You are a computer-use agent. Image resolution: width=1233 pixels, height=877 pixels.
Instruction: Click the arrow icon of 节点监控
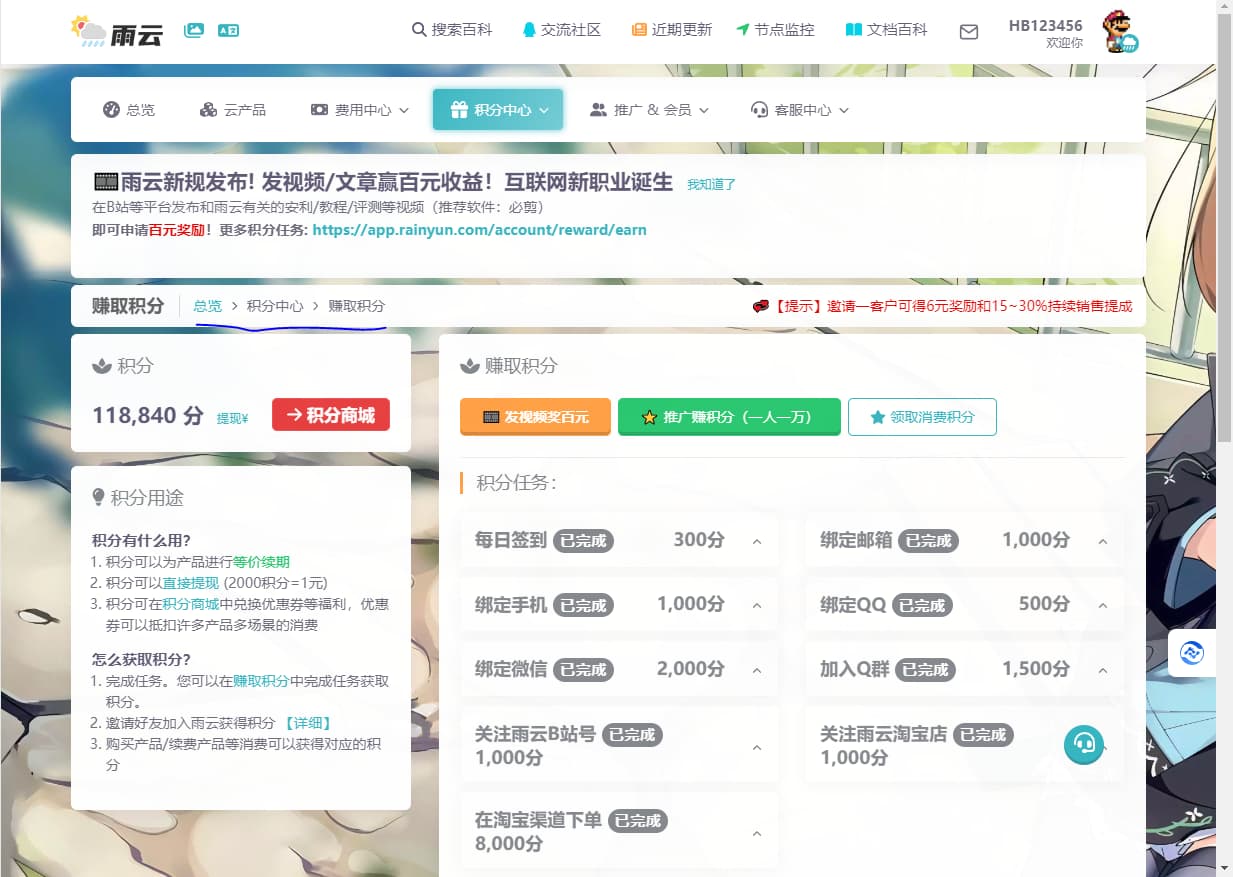(742, 30)
